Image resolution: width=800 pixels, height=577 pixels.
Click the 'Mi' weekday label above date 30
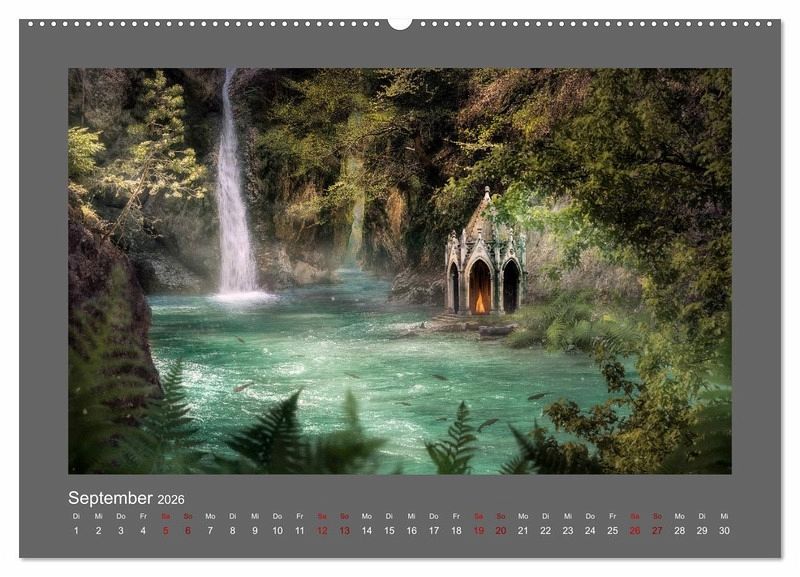click(x=724, y=516)
